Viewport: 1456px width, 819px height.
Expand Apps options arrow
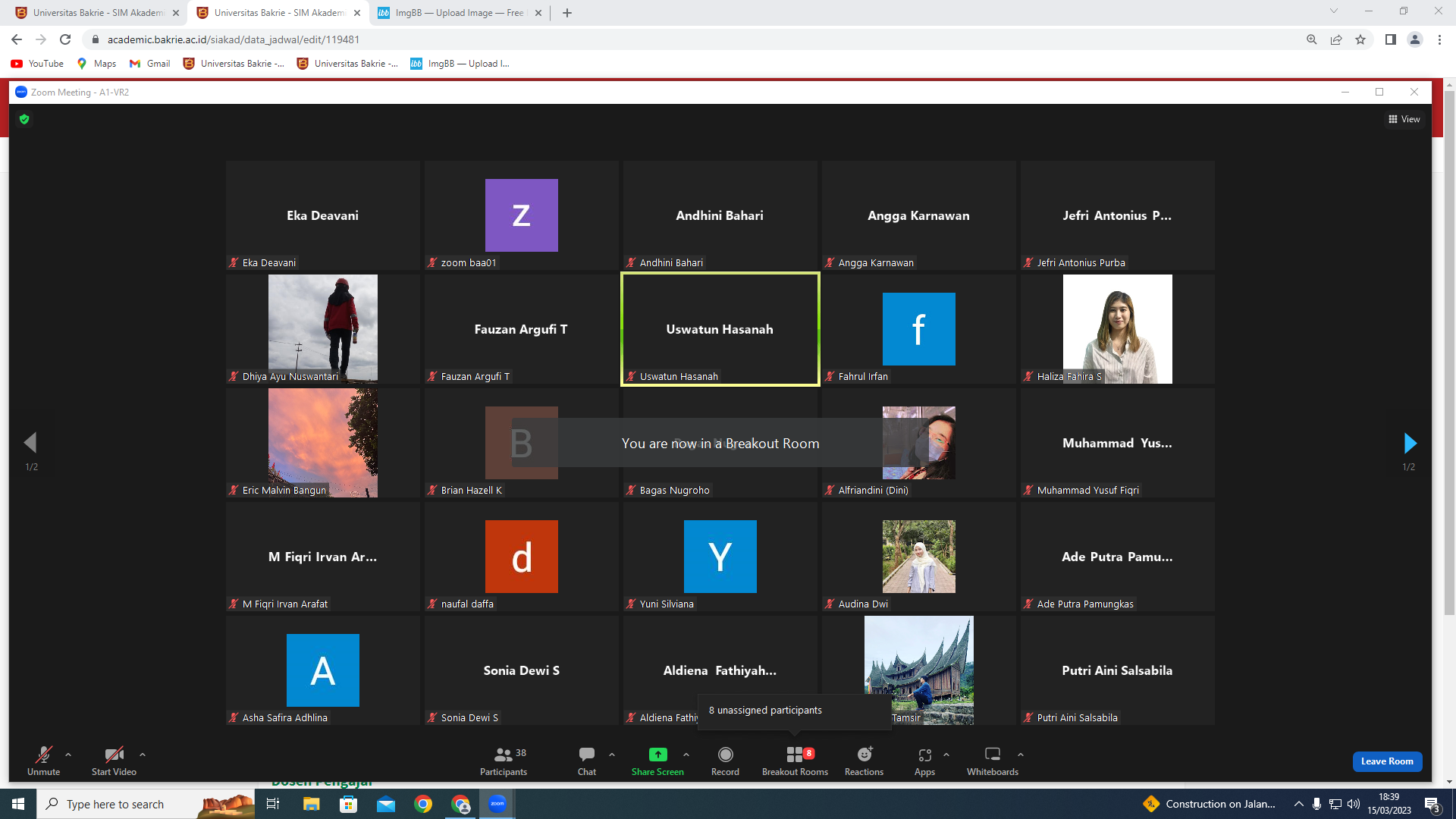[x=946, y=755]
